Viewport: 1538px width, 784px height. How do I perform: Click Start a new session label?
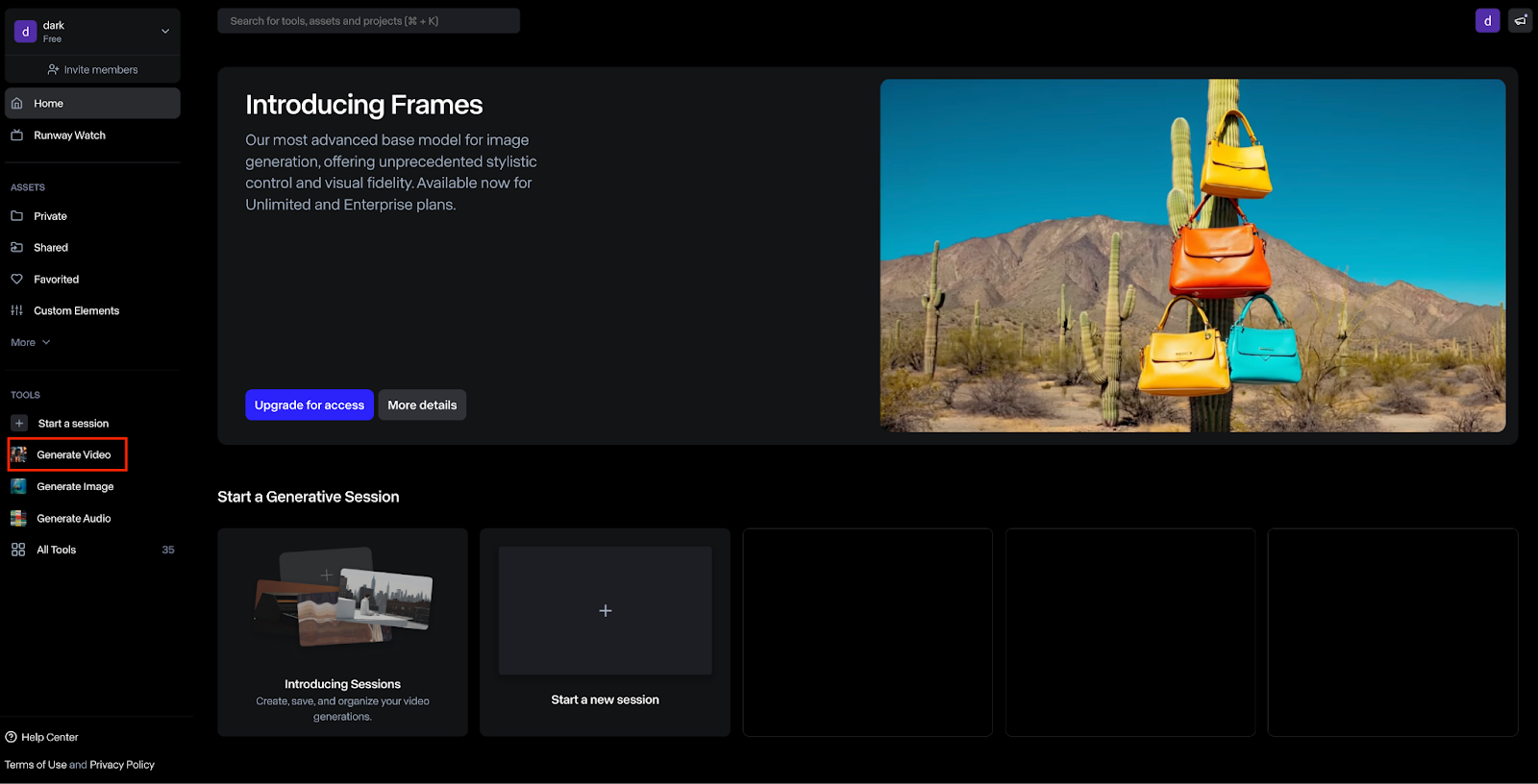(x=606, y=700)
